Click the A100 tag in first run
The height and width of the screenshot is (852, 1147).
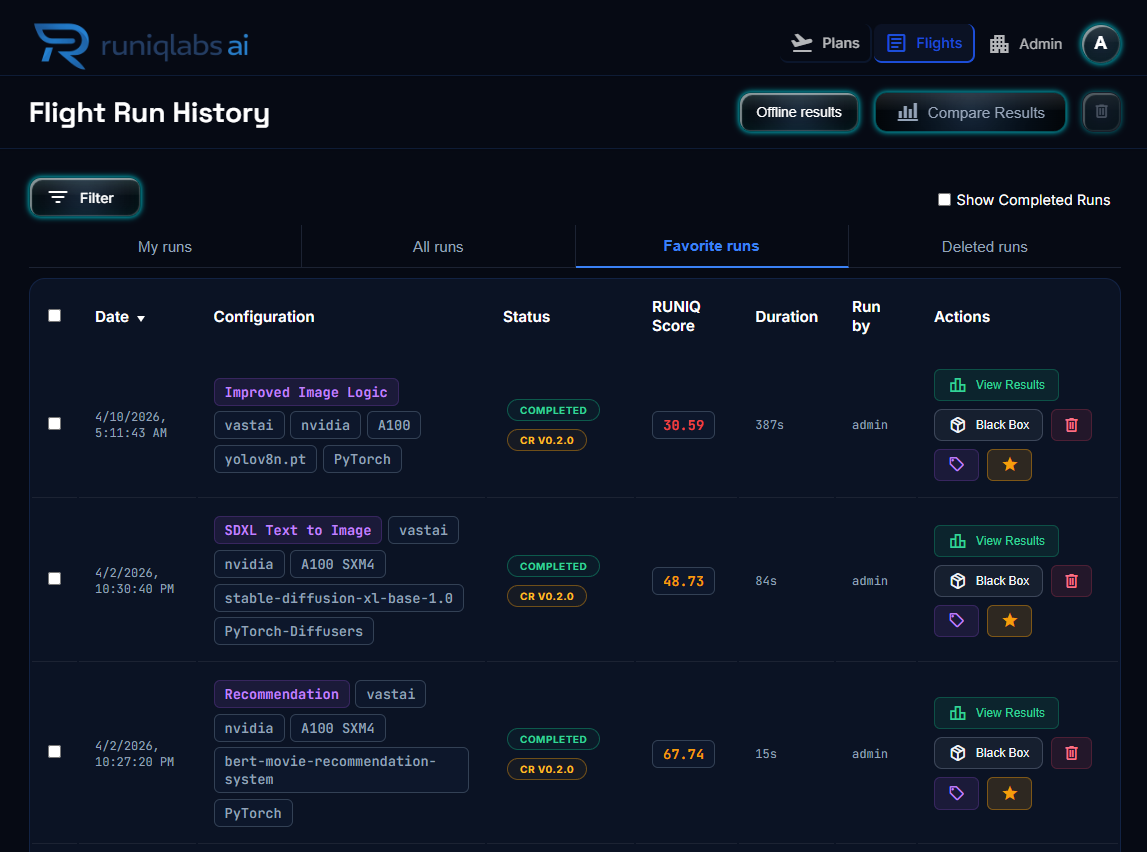[394, 425]
